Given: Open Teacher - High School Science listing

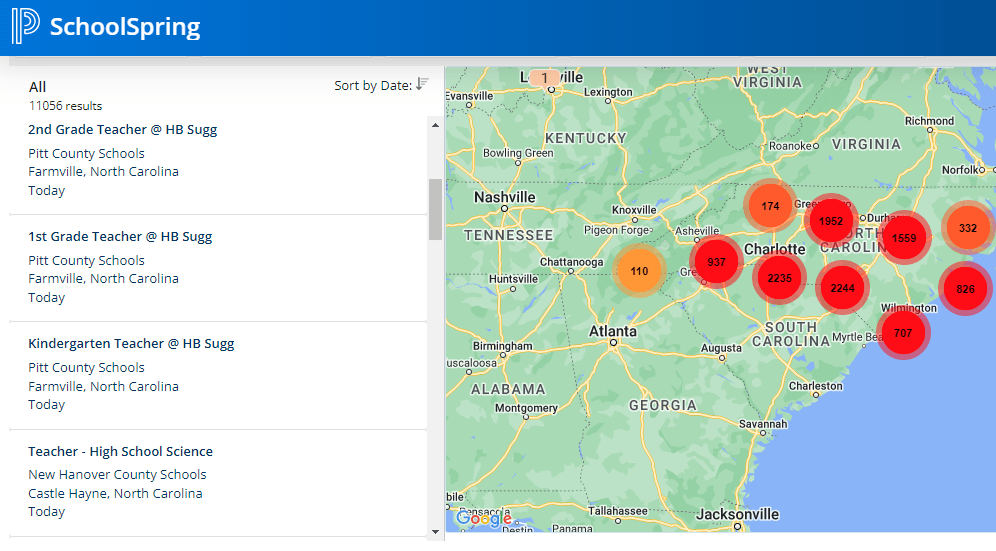Looking at the screenshot, I should 120,452.
